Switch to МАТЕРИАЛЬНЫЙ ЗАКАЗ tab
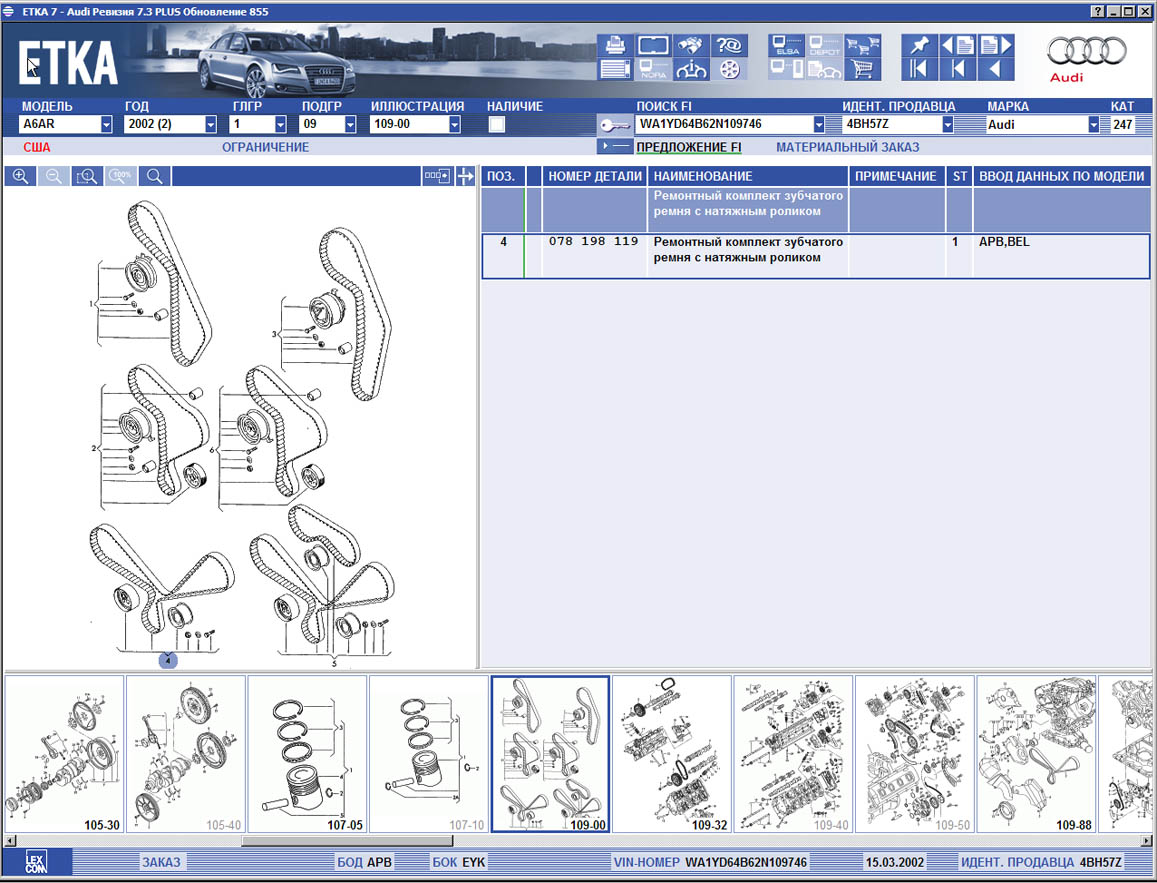 [x=847, y=147]
